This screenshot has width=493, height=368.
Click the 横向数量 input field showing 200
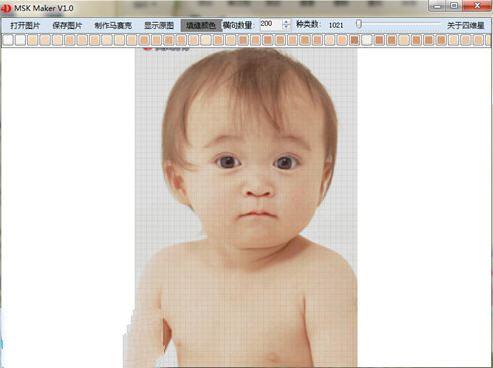[x=271, y=24]
